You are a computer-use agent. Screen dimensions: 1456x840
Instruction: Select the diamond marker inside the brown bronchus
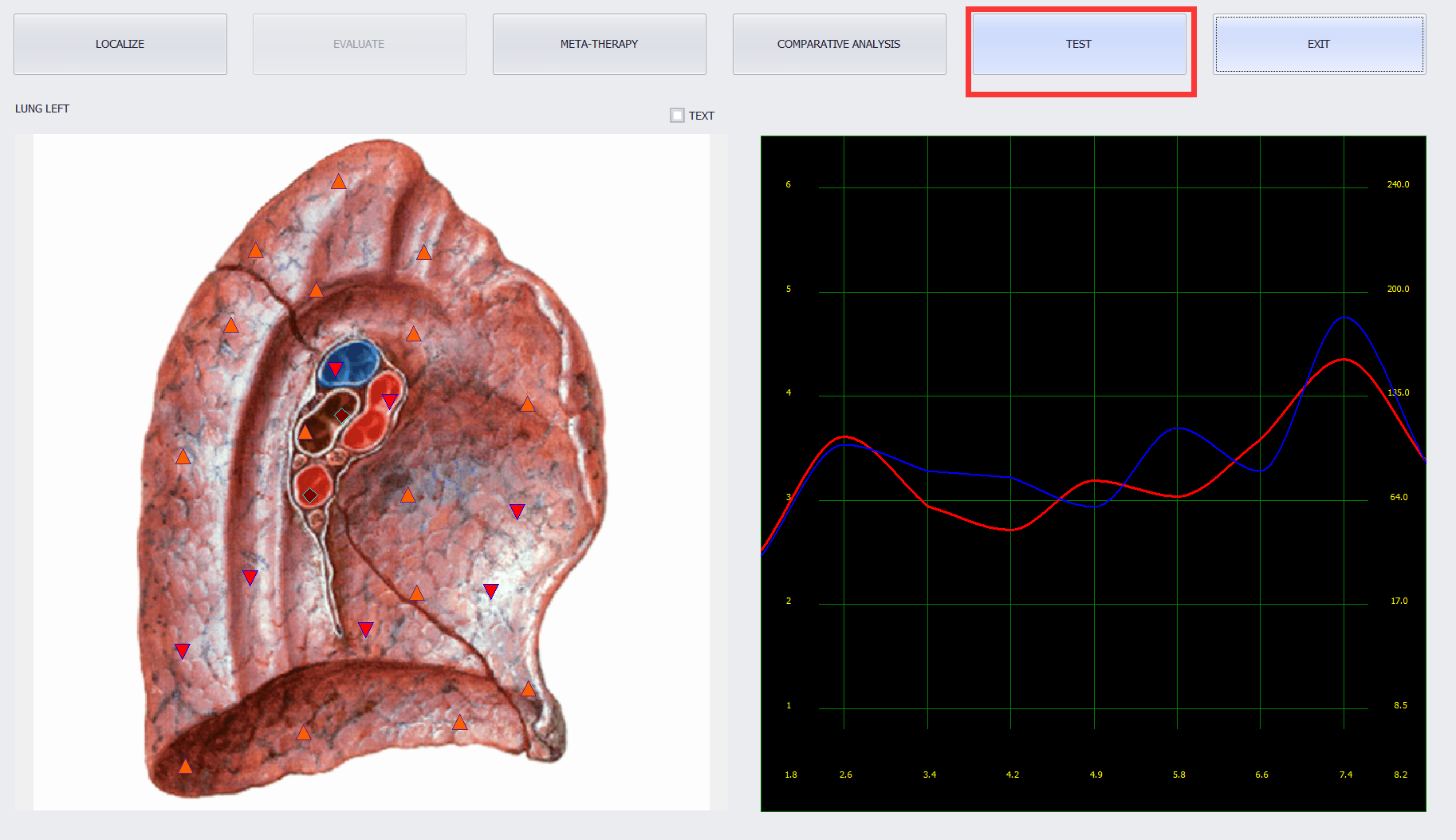pos(341,416)
